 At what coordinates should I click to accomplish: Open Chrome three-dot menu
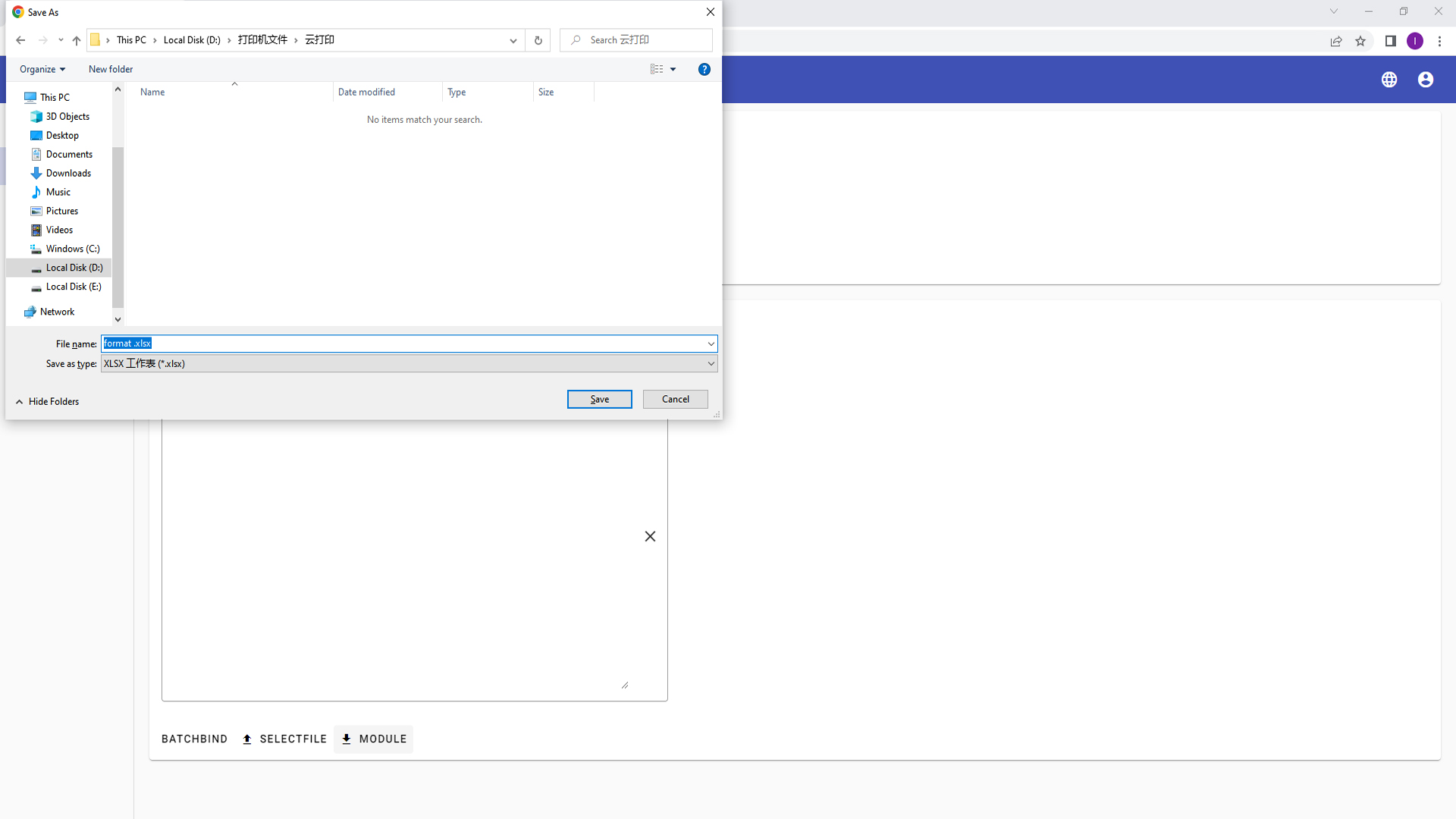[x=1439, y=41]
